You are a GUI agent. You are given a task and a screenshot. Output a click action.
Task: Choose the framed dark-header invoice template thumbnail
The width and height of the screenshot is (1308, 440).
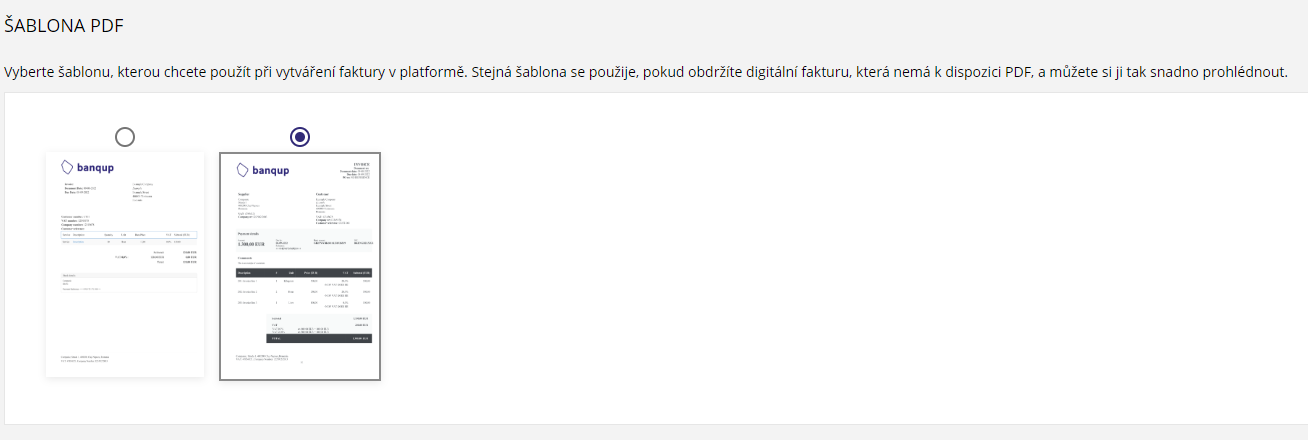click(300, 267)
